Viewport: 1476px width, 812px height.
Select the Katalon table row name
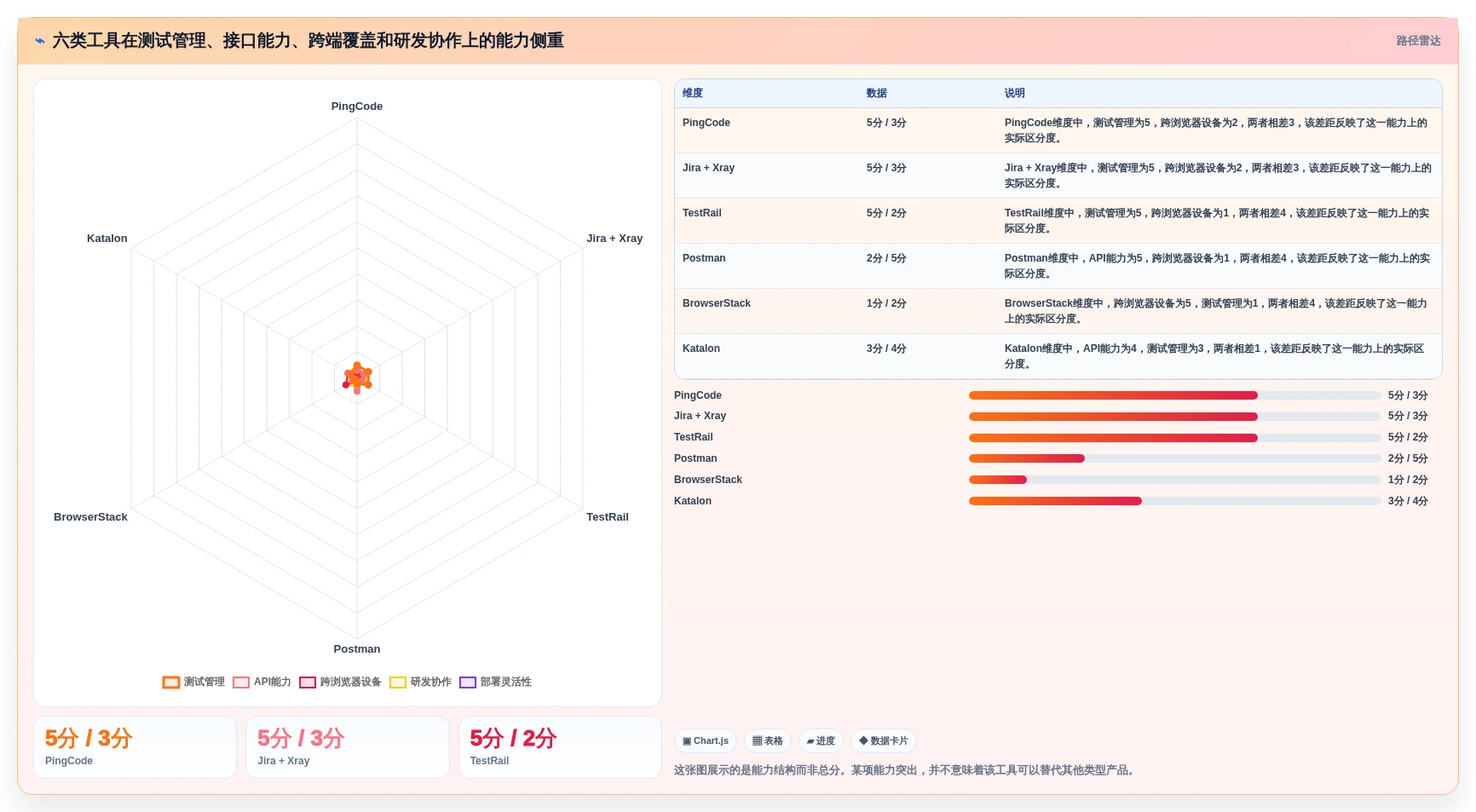pyautogui.click(x=701, y=348)
